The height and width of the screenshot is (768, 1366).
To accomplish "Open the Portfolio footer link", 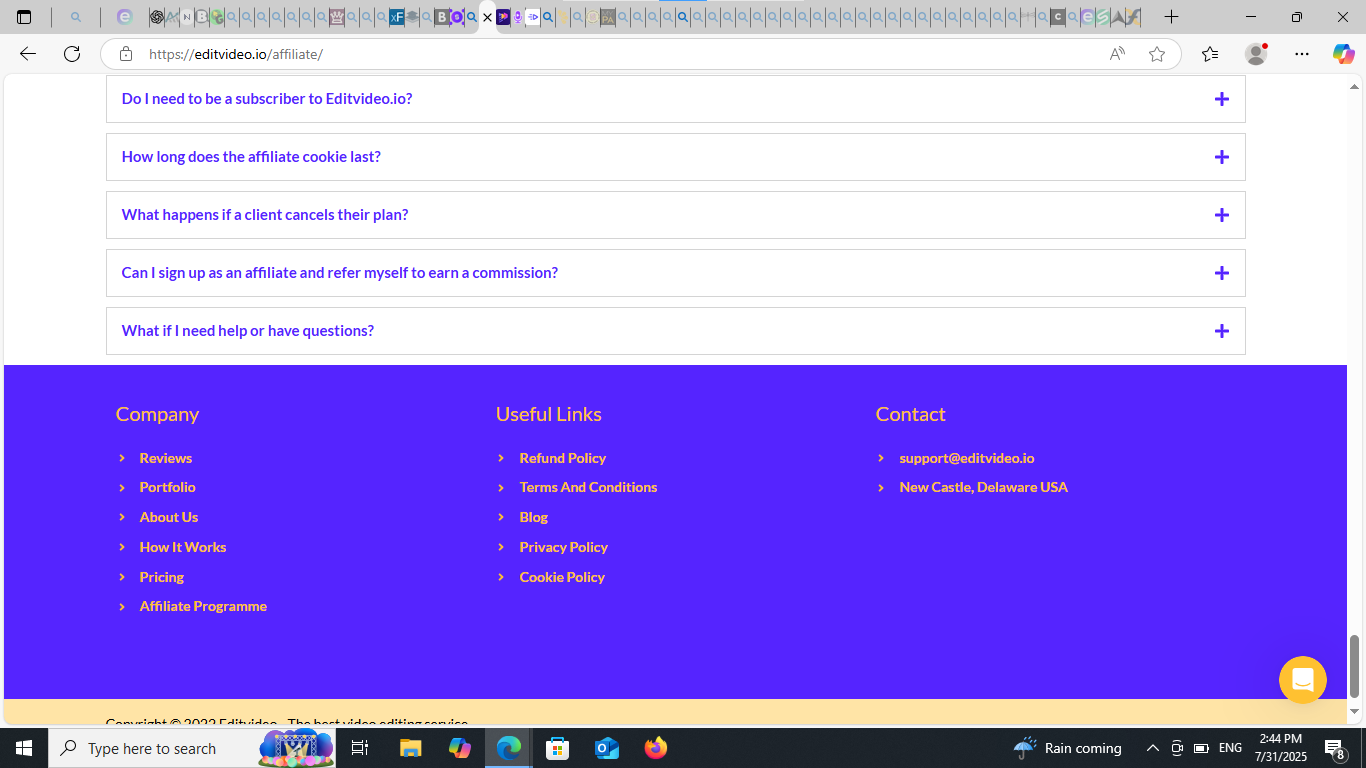I will (167, 487).
